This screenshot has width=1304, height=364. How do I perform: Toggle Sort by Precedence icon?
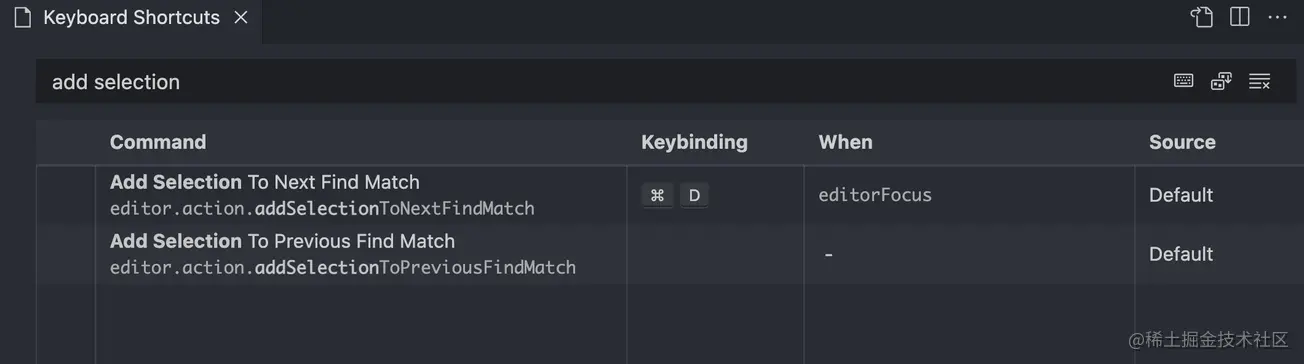coord(1221,81)
